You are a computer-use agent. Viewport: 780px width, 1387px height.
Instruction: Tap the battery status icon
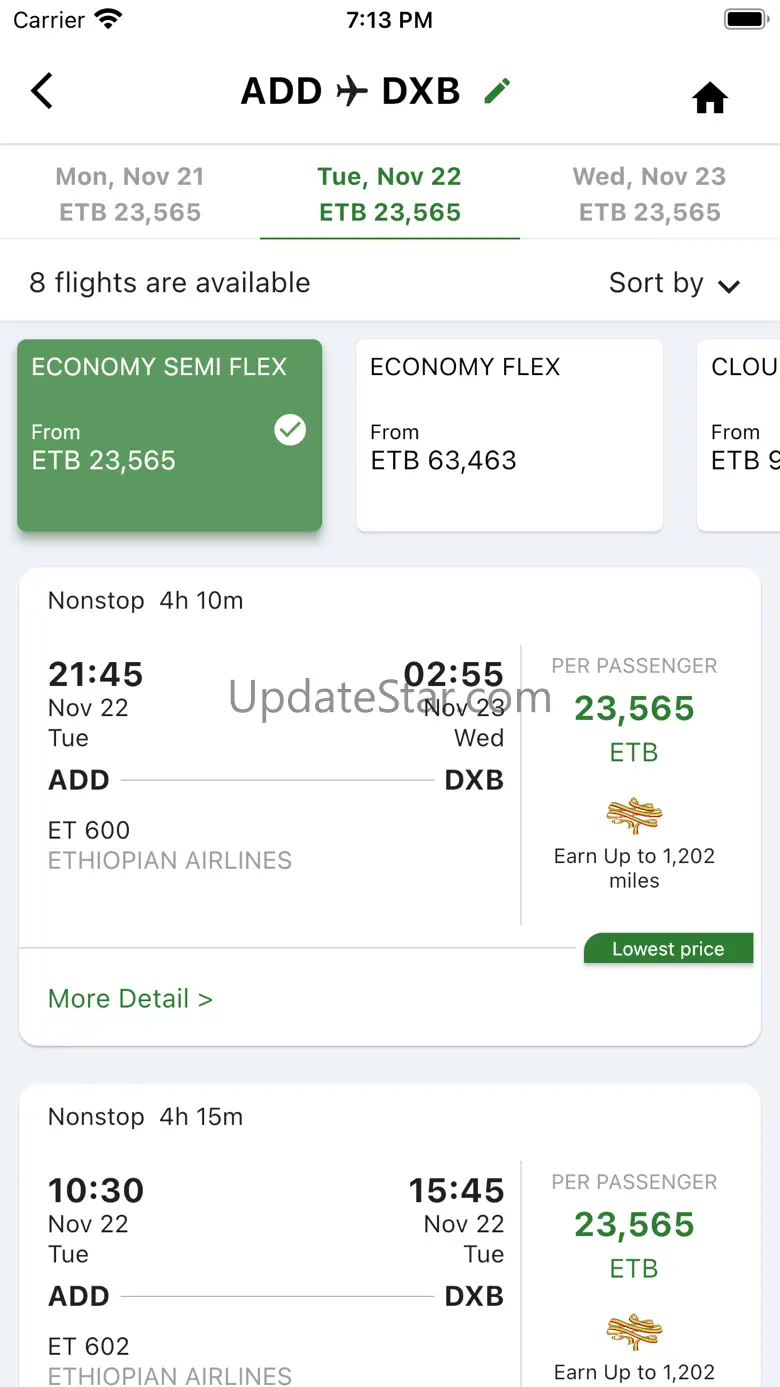pyautogui.click(x=744, y=20)
